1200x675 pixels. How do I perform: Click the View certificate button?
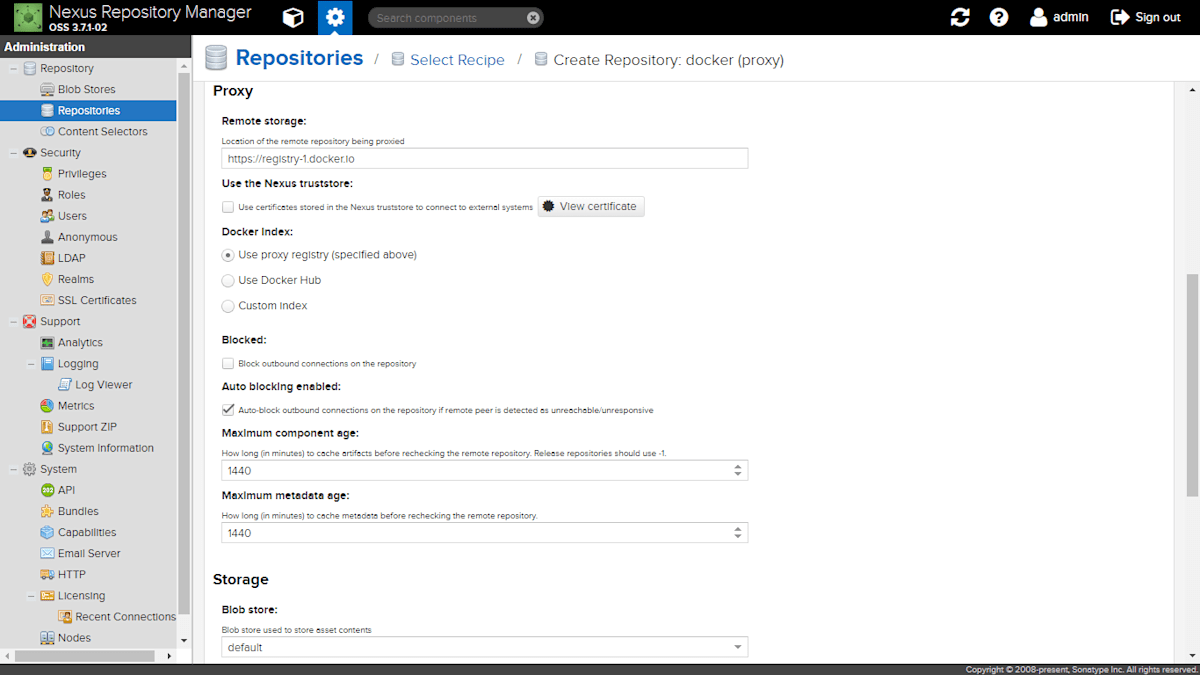click(x=591, y=207)
